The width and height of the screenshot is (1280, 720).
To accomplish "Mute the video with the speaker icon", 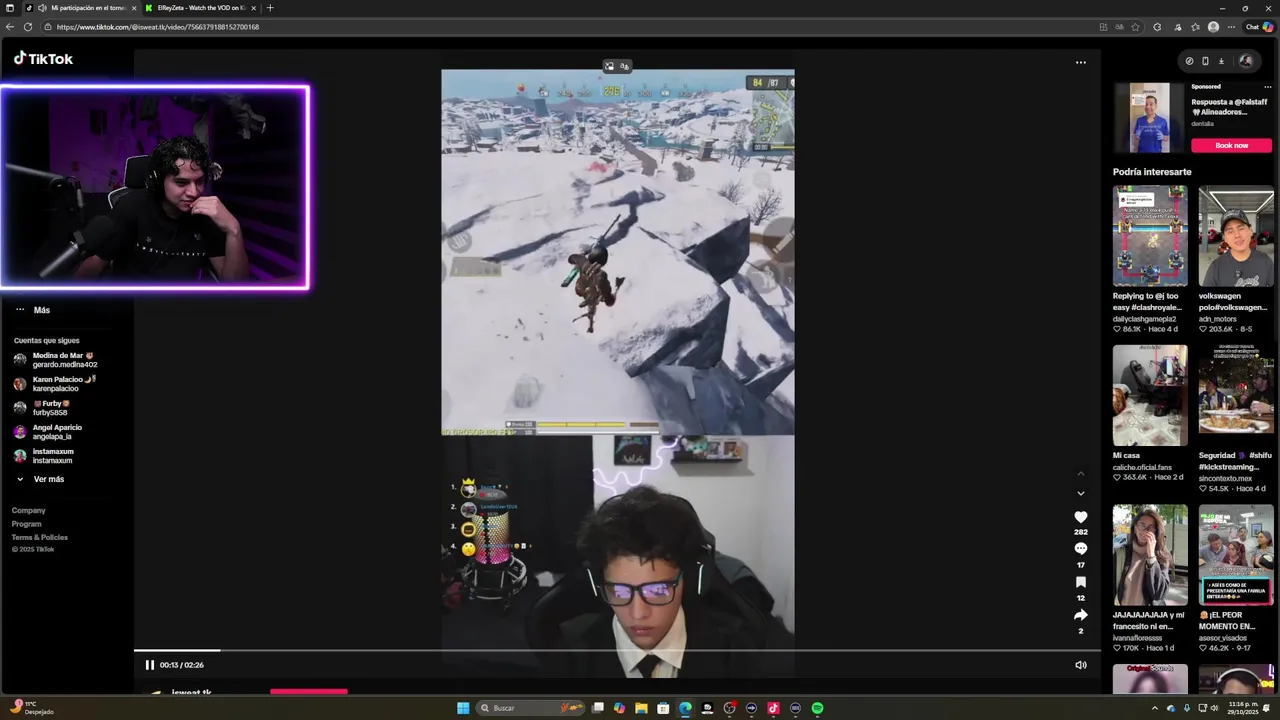I will tap(1080, 665).
